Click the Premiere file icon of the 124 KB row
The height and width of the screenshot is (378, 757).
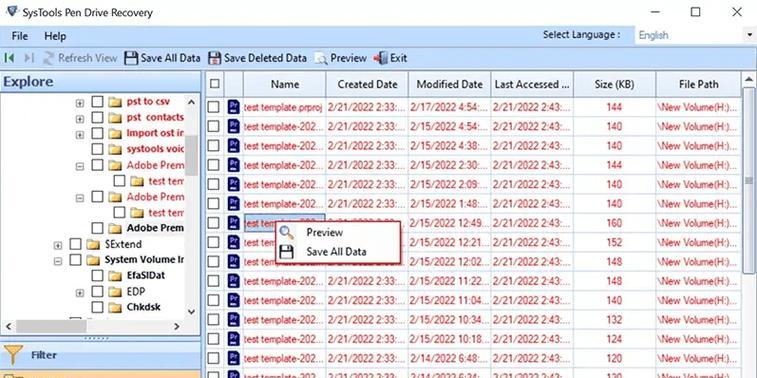pyautogui.click(x=234, y=339)
